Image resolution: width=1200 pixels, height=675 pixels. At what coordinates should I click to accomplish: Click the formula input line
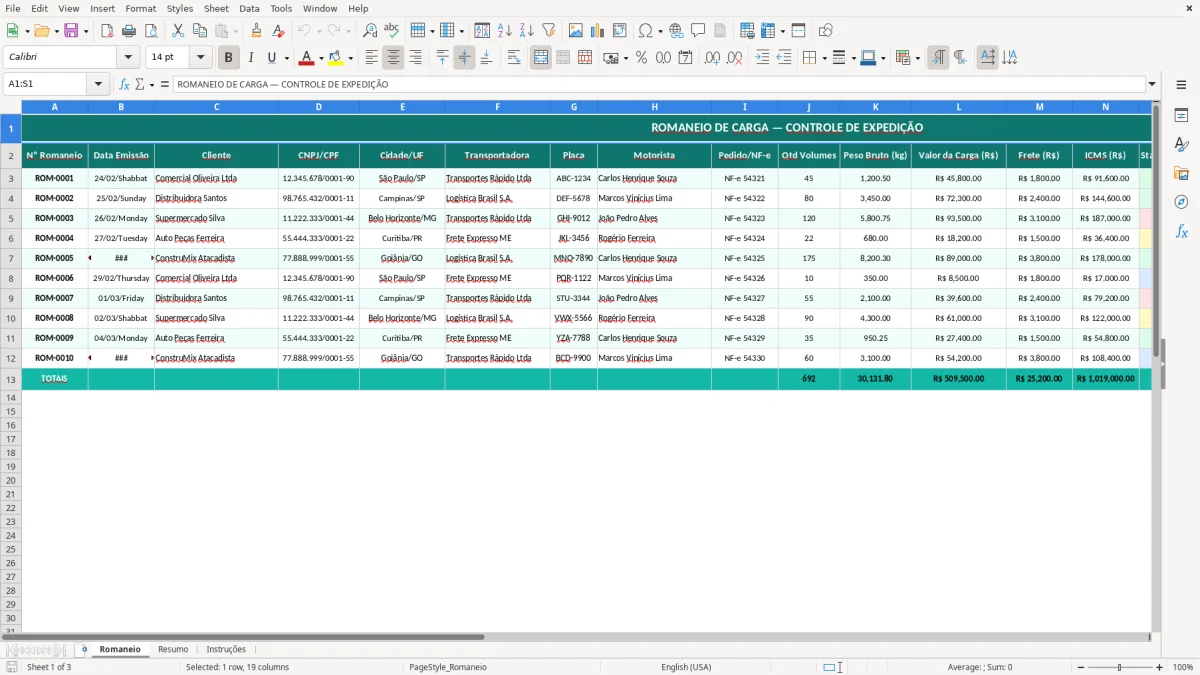click(x=659, y=85)
